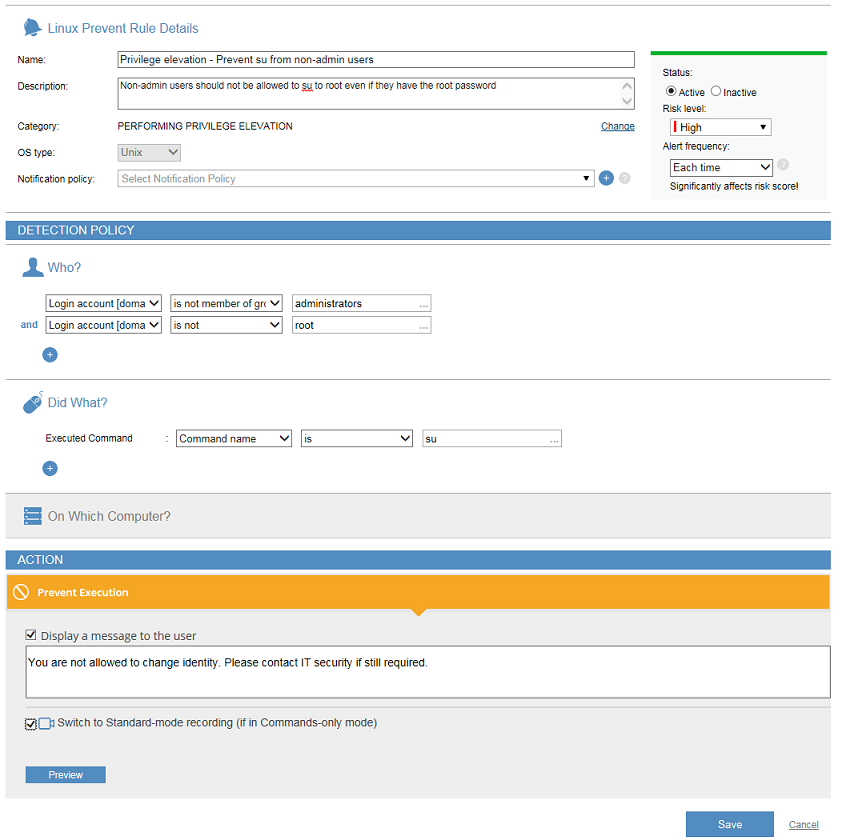
Task: Add a new condition under Who section
Action: 50,355
